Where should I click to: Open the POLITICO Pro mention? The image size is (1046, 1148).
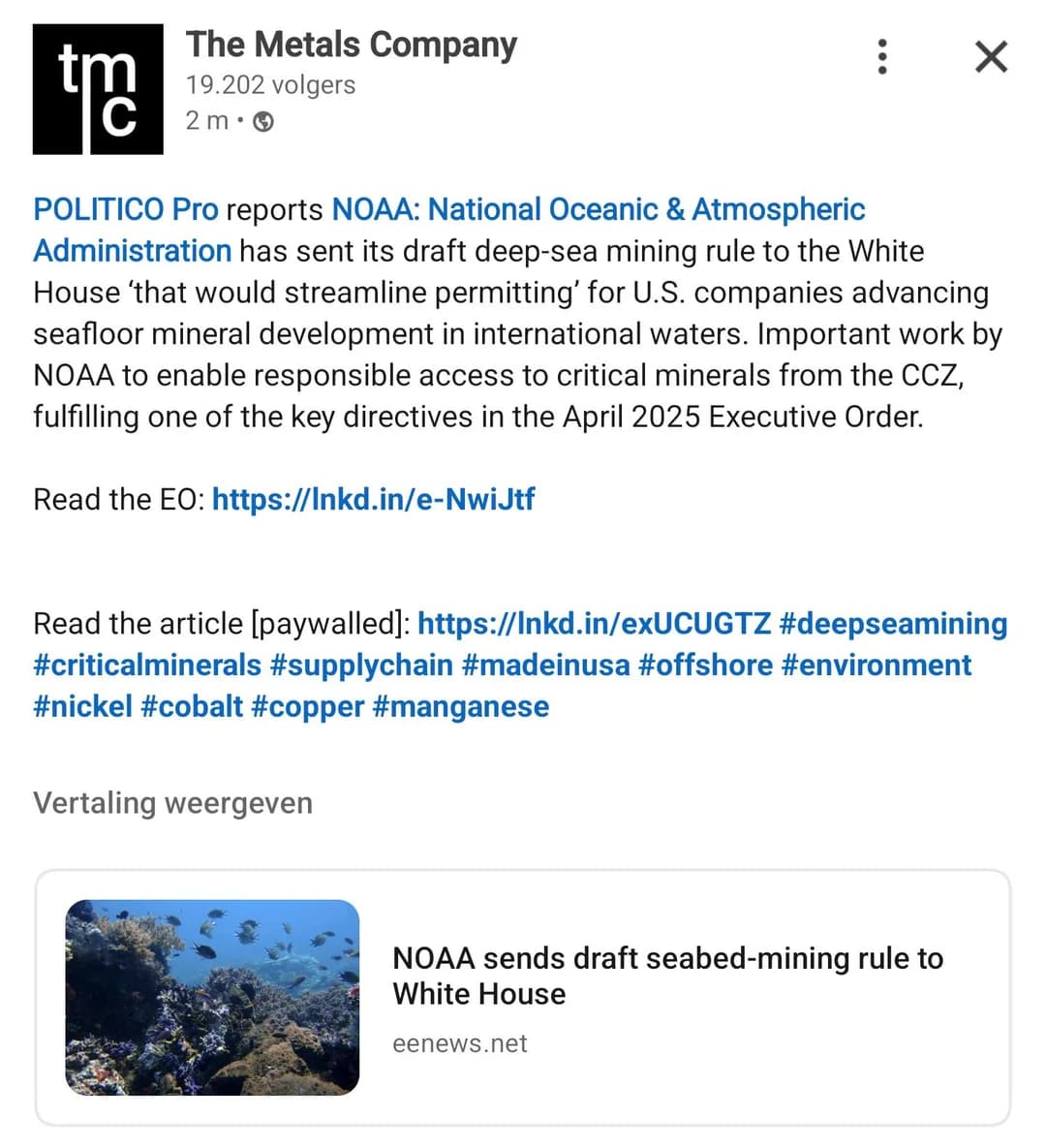click(126, 209)
